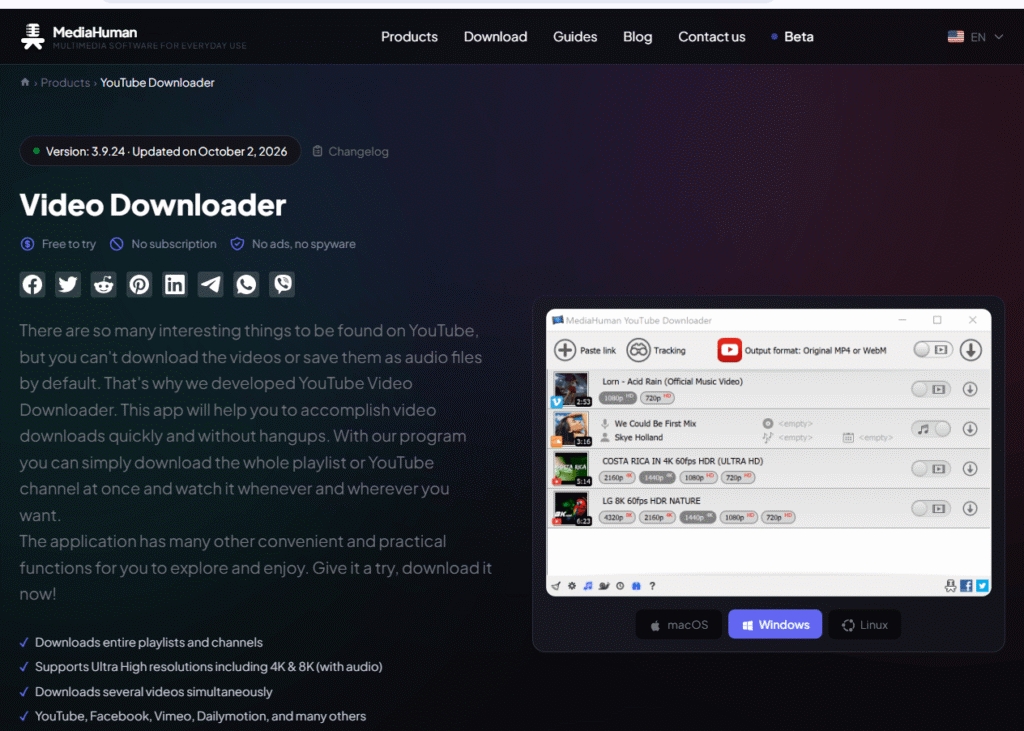
Task: Toggle video switch for COSTA RICA IN 4K
Action: click(931, 469)
